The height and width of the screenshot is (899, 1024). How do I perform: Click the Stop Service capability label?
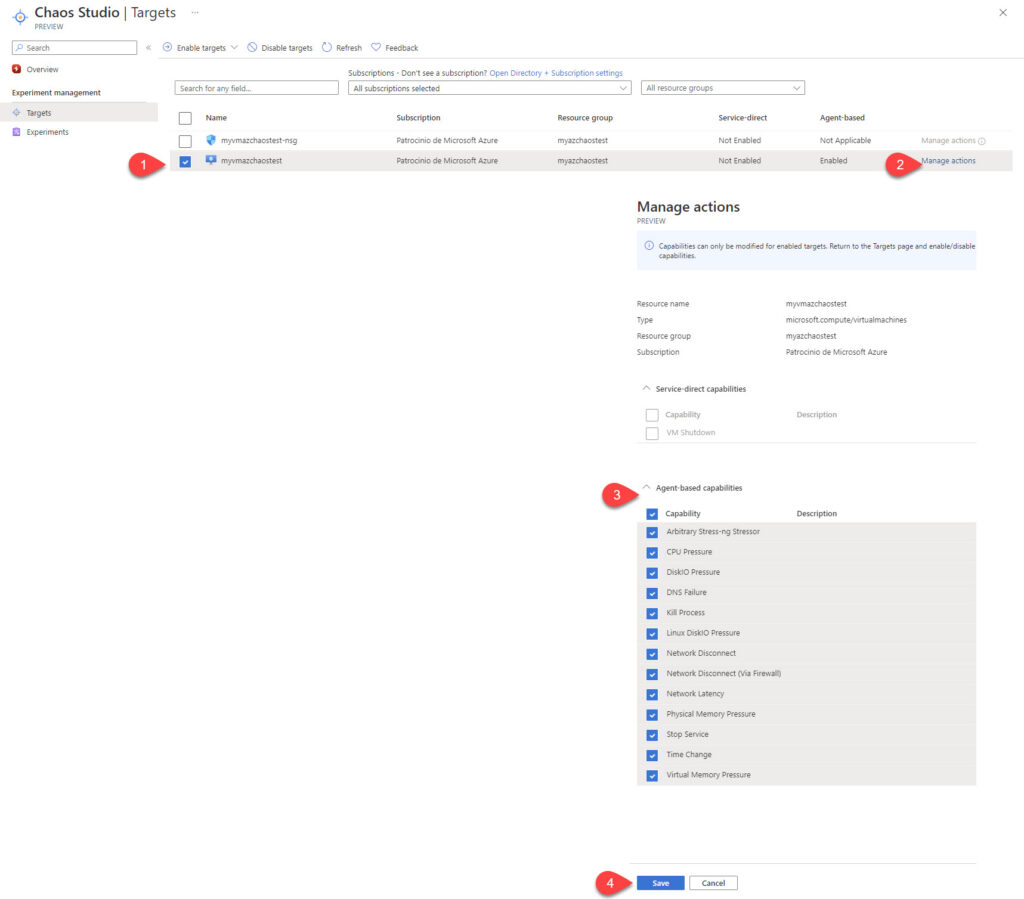pos(687,734)
